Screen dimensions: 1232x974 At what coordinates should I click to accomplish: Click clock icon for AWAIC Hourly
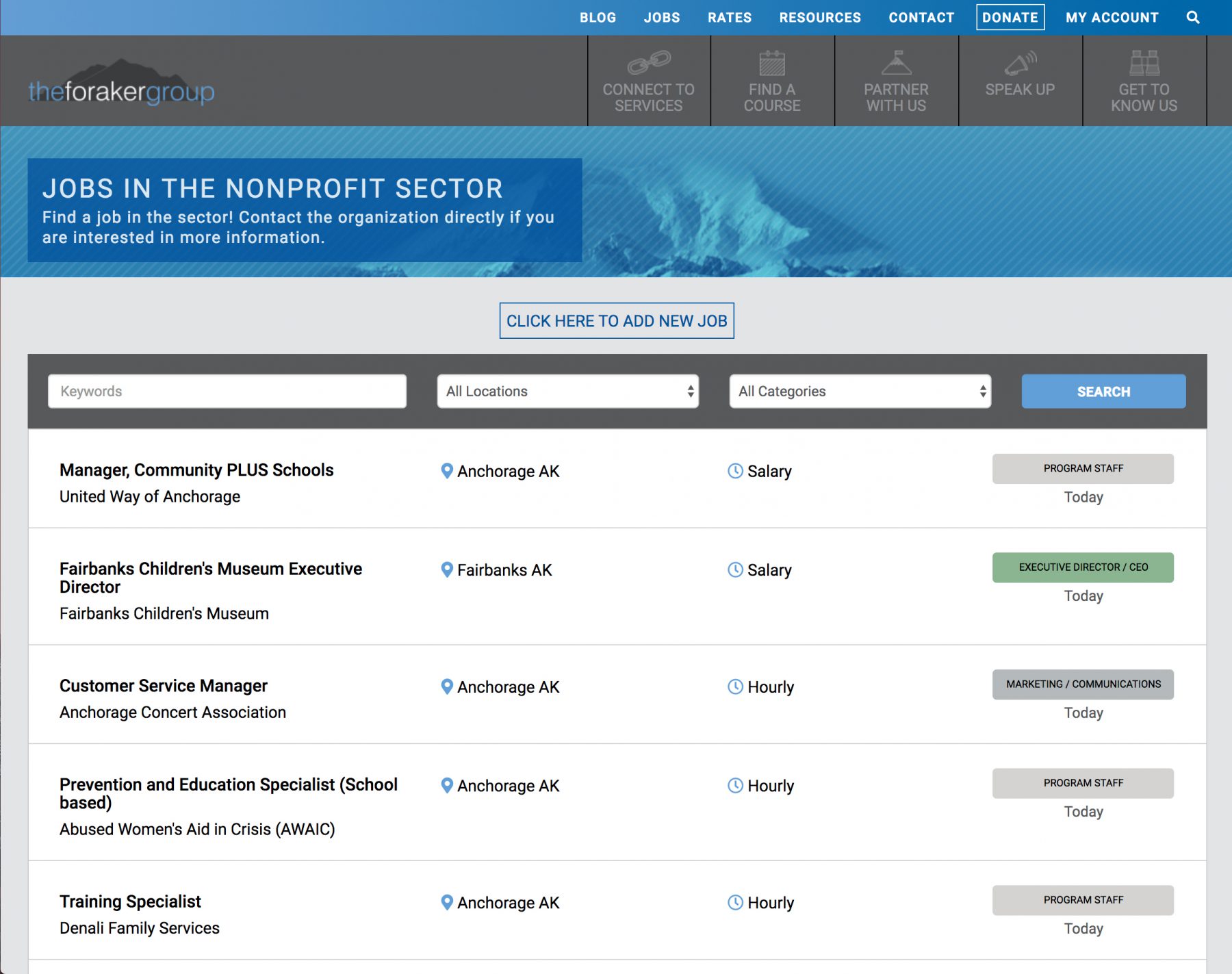pos(735,785)
